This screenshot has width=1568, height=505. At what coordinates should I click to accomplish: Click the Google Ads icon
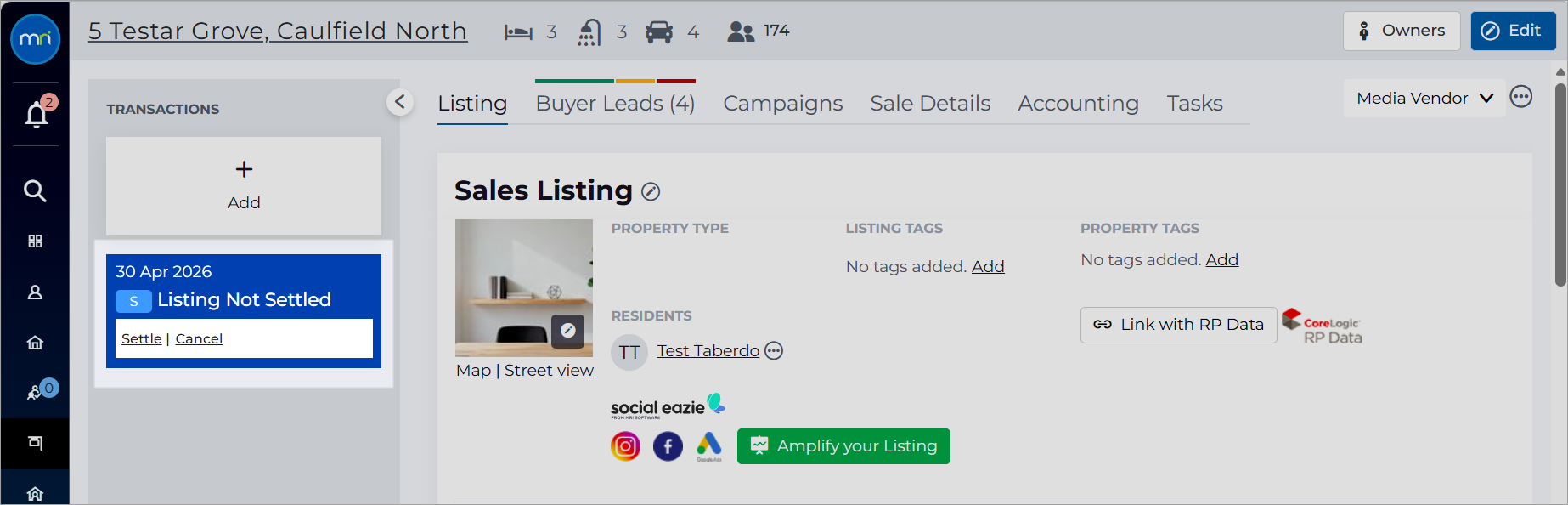tap(709, 445)
